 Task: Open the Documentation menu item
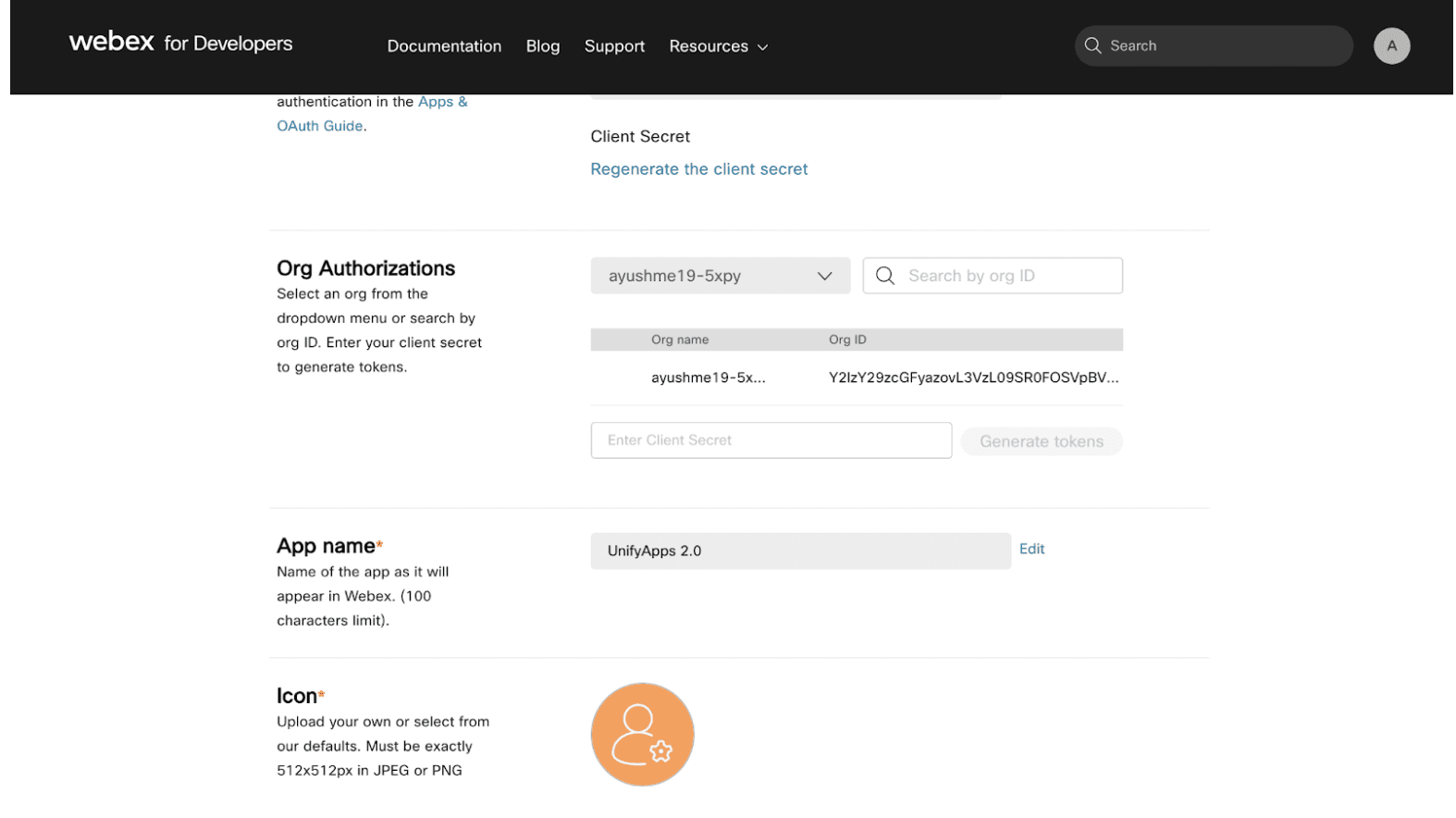coord(444,46)
